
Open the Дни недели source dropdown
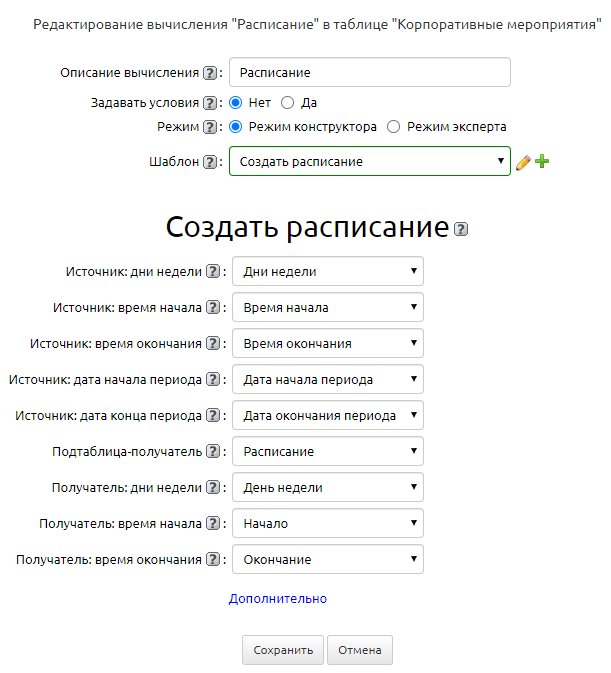pyautogui.click(x=328, y=271)
